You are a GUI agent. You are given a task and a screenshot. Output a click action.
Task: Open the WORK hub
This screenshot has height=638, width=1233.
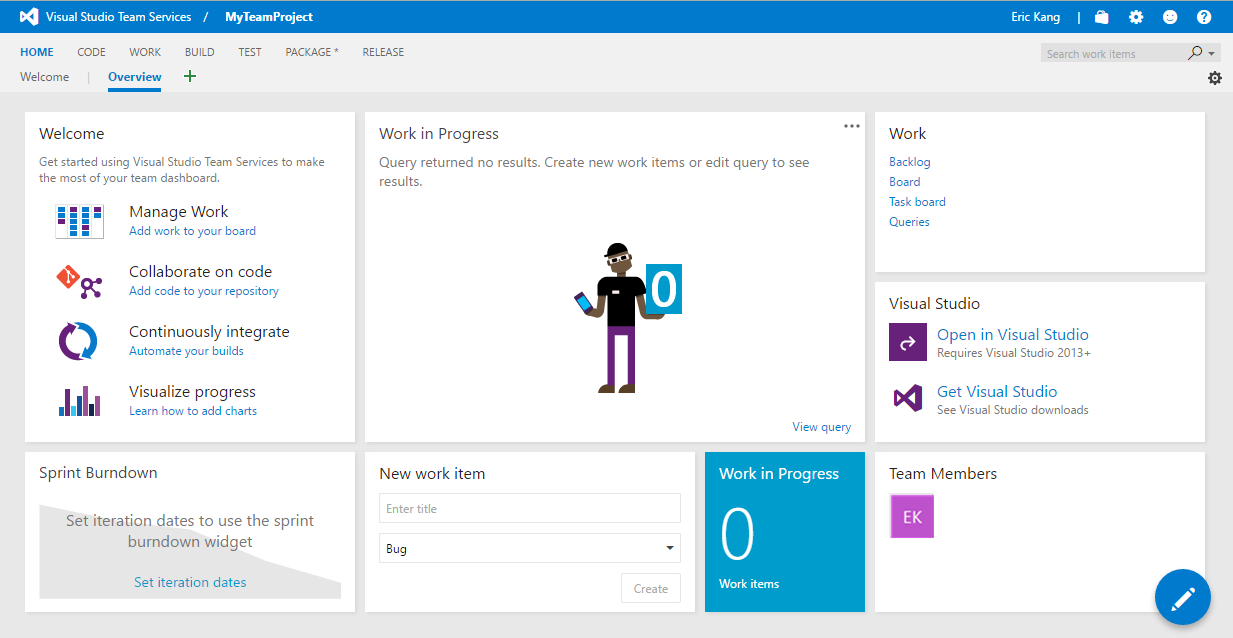tap(145, 52)
